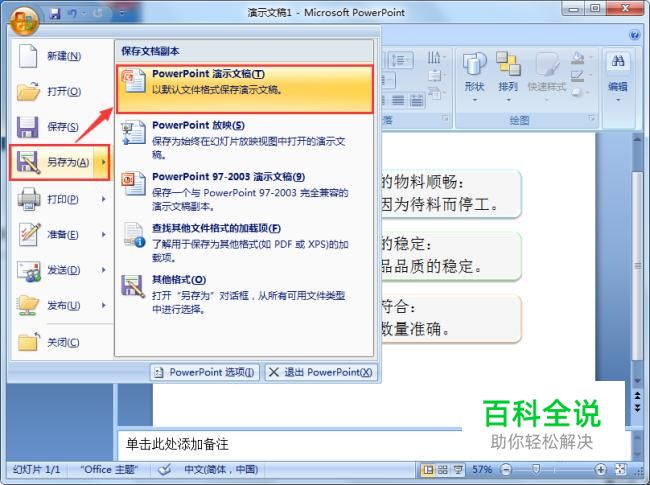
Task: Click the align text icon
Action: [435, 76]
